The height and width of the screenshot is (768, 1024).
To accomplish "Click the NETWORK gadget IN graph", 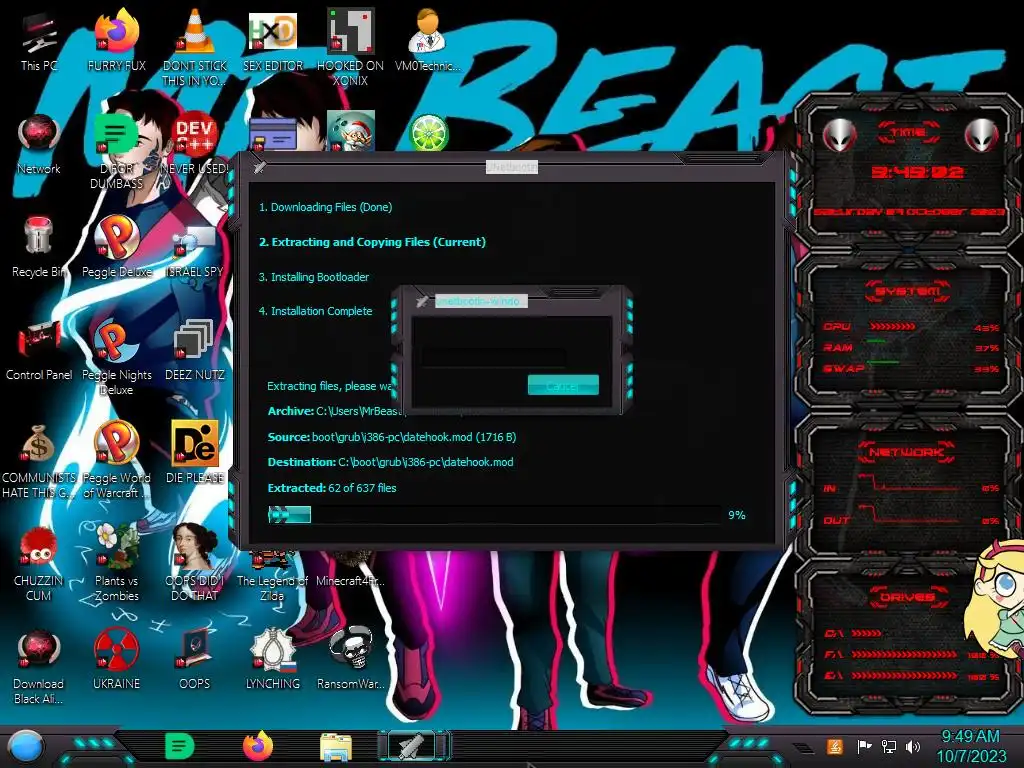I will [910, 485].
